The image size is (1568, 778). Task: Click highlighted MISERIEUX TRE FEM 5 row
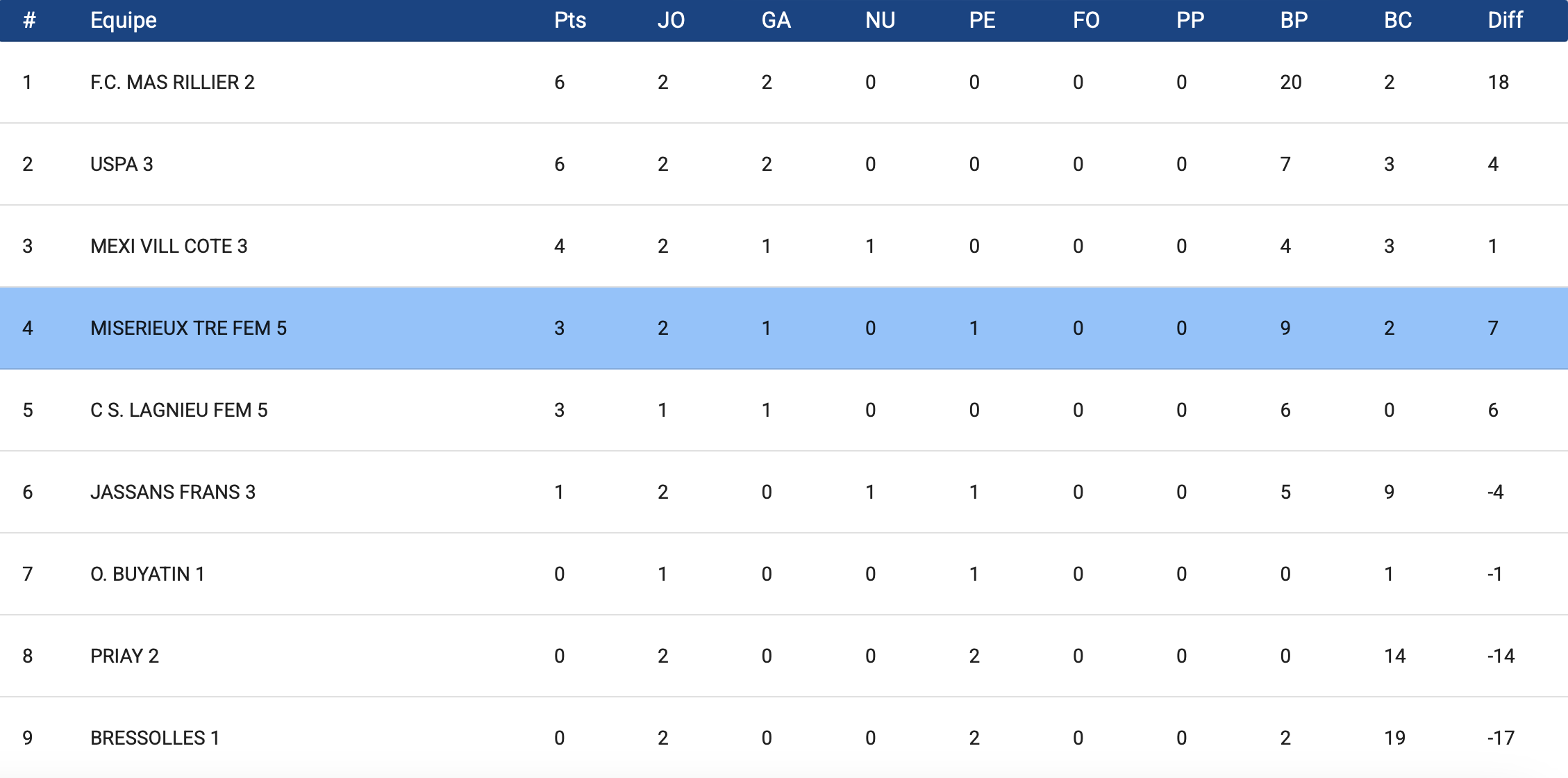[188, 329]
